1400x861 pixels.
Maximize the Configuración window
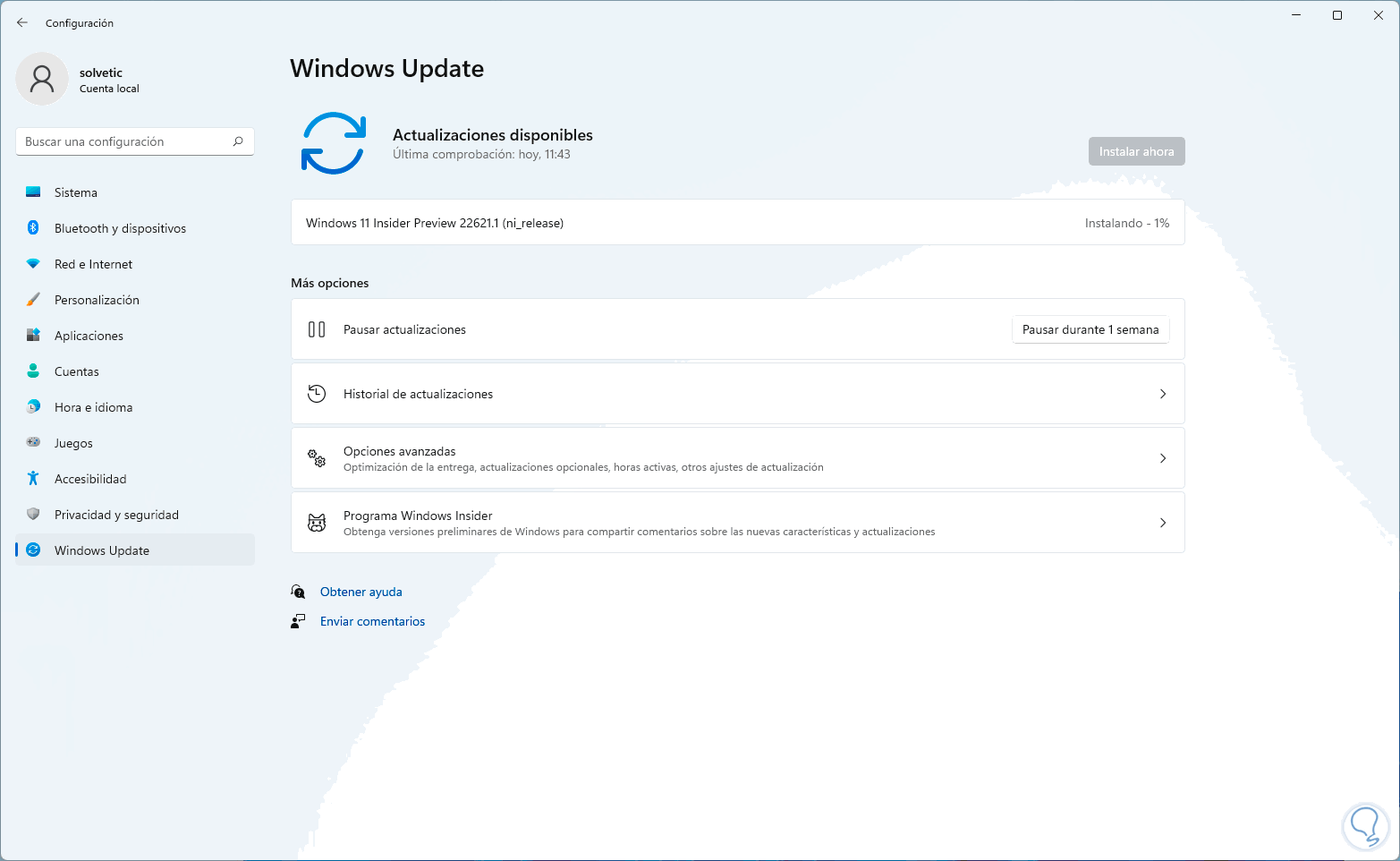[x=1337, y=15]
